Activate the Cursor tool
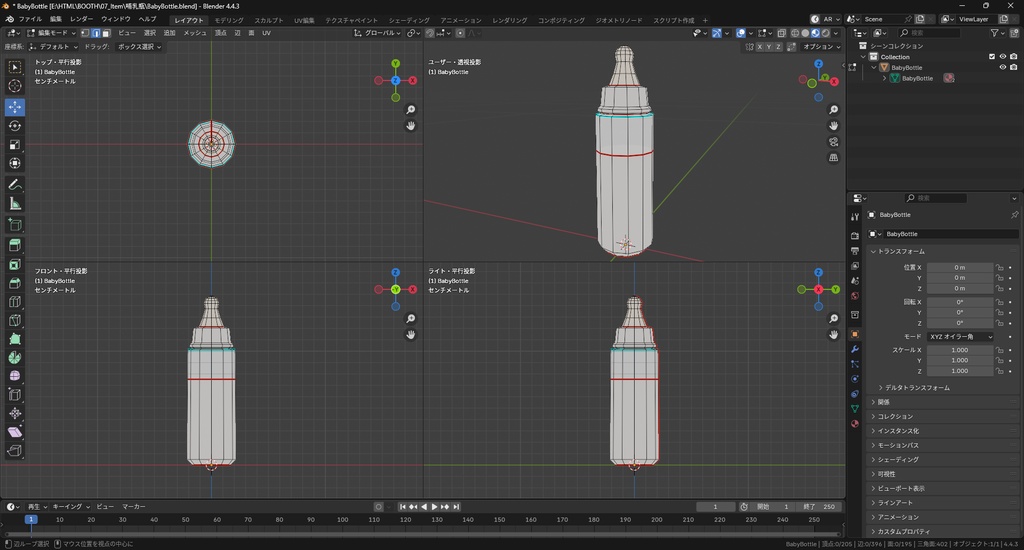Screen dimensions: 1024x550 click(x=15, y=86)
